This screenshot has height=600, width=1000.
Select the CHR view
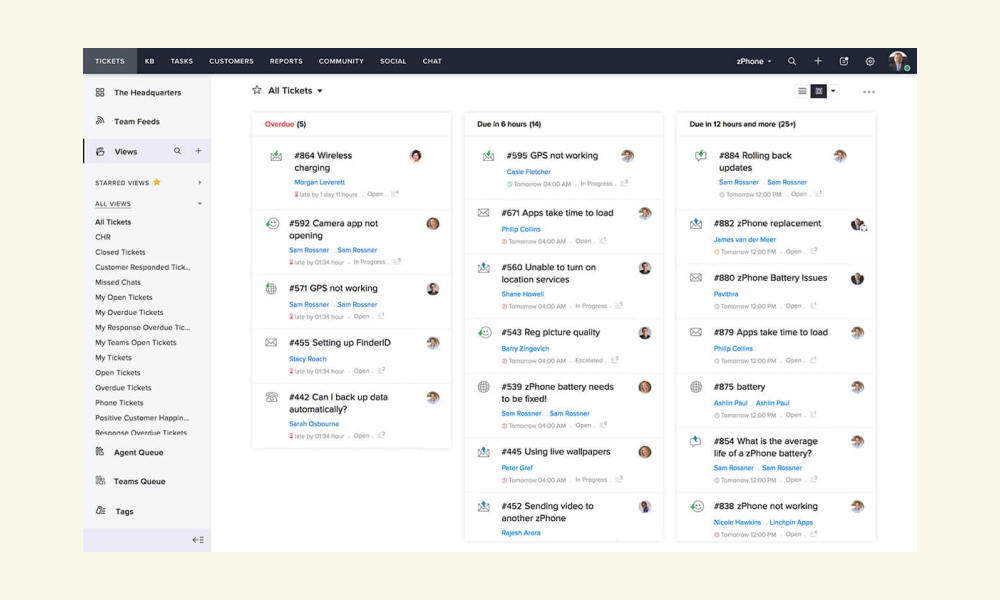pos(103,237)
